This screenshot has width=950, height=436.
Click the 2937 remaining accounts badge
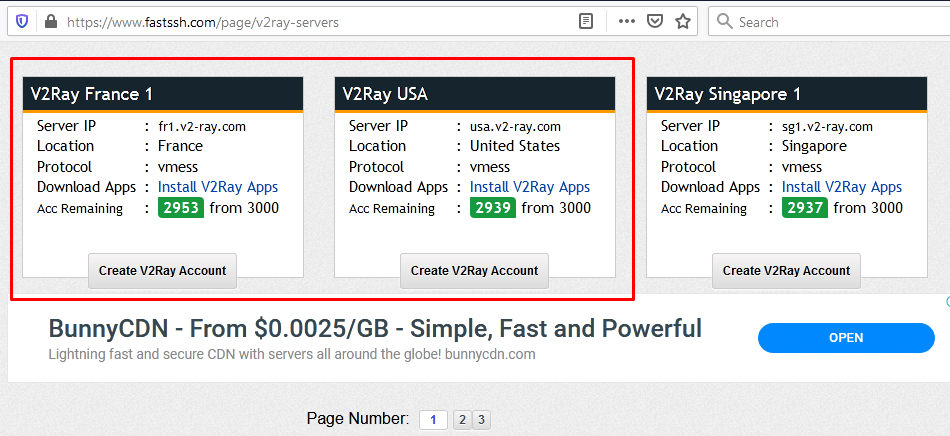click(x=805, y=208)
